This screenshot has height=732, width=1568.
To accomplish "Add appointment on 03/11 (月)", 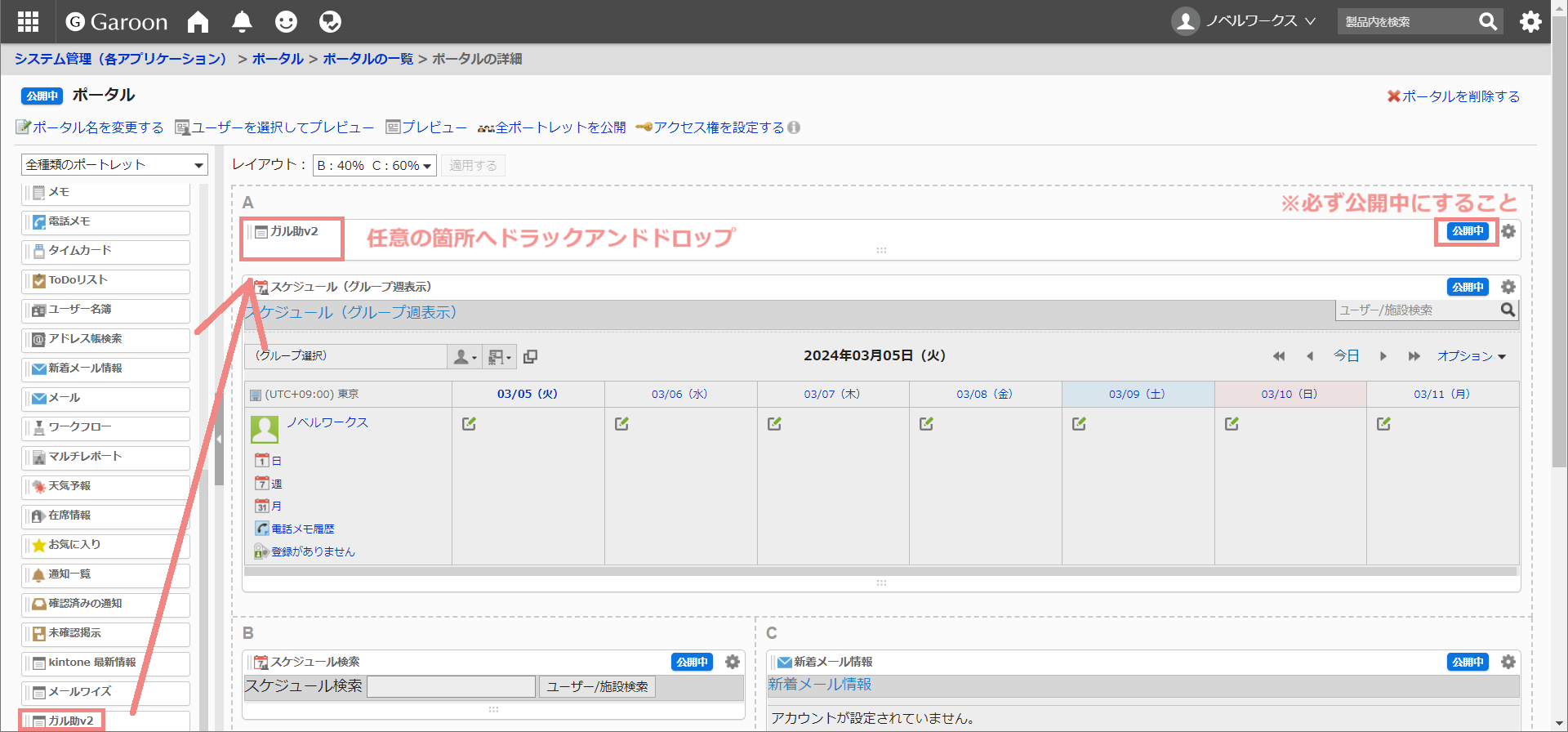I will point(1383,423).
